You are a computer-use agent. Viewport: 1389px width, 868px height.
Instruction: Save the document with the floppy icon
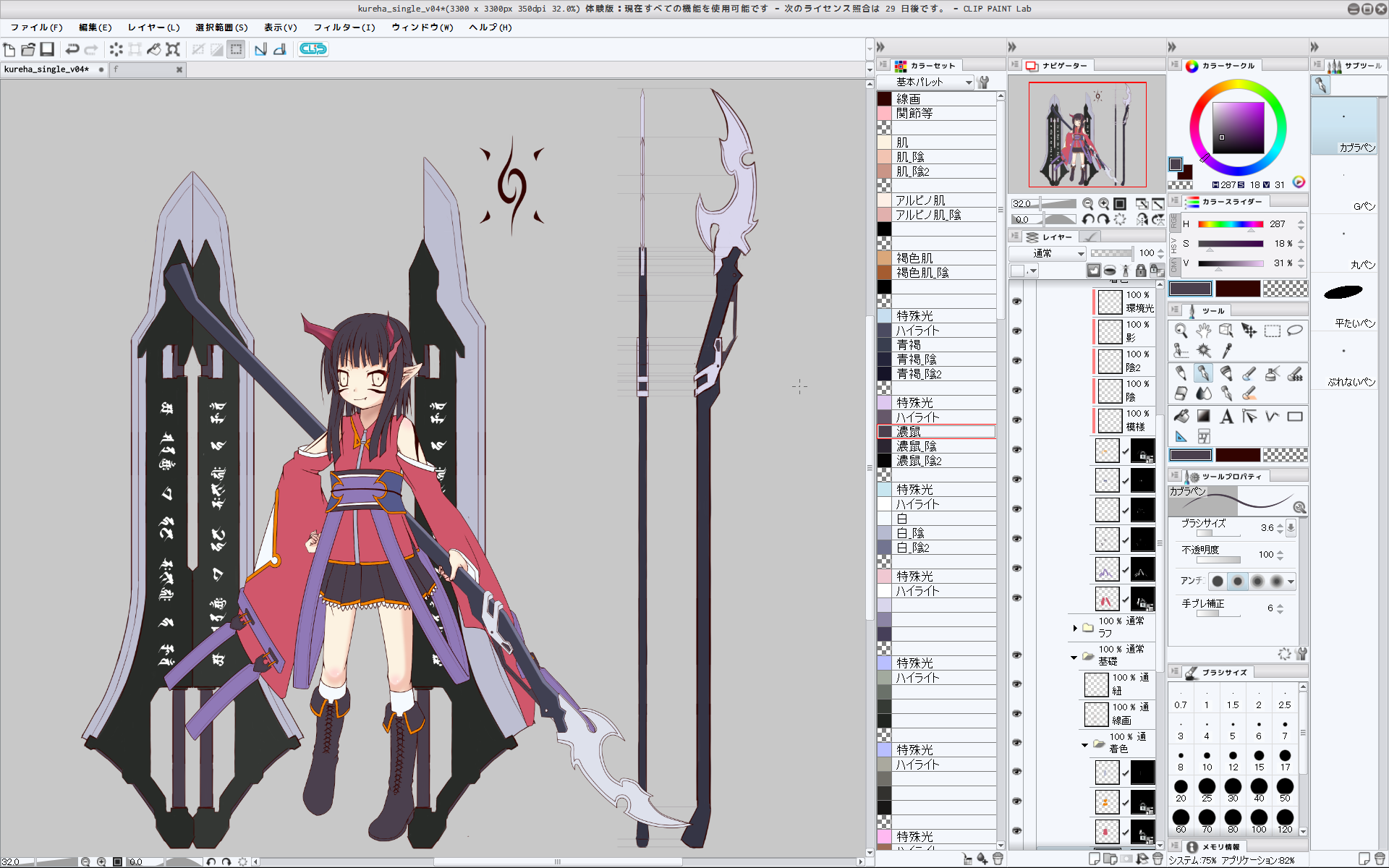click(x=47, y=49)
